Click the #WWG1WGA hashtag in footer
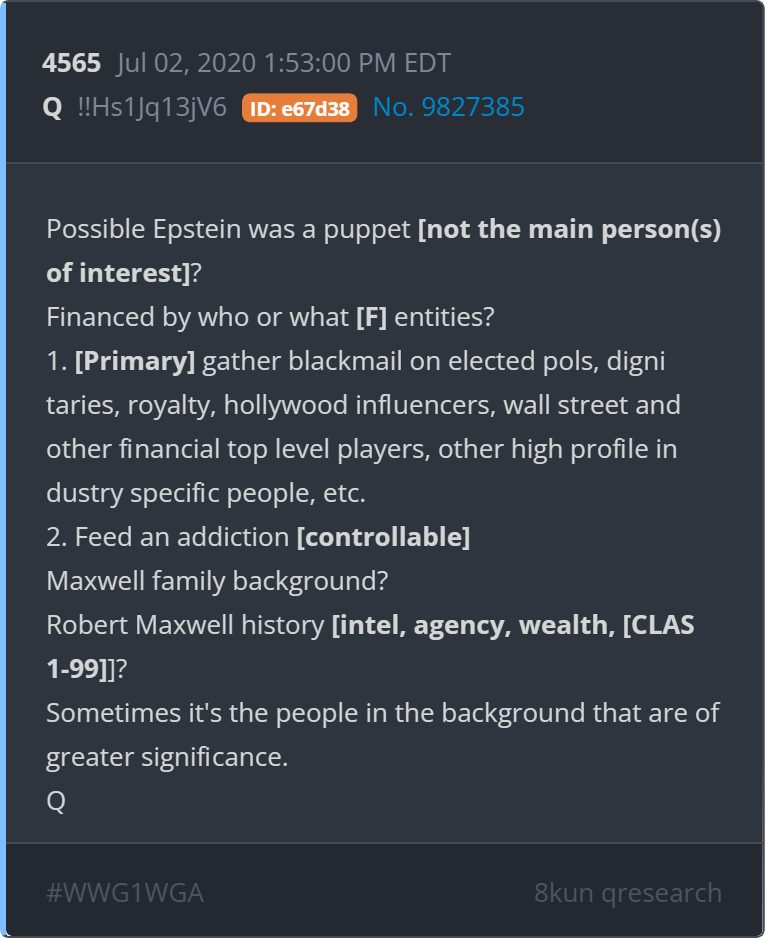This screenshot has width=766, height=938. point(125,893)
